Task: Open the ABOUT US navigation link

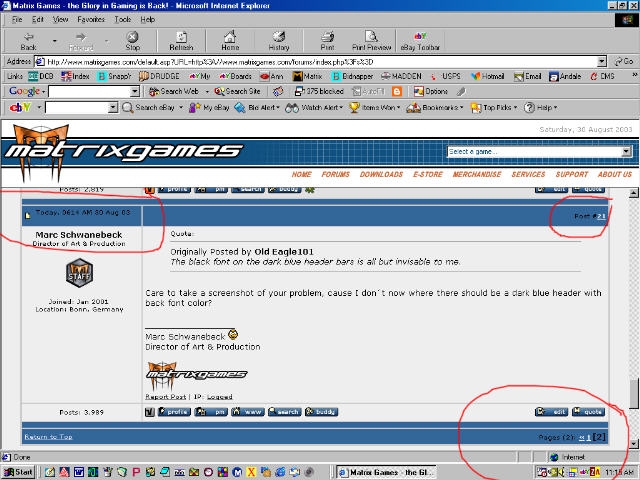Action: (615, 174)
